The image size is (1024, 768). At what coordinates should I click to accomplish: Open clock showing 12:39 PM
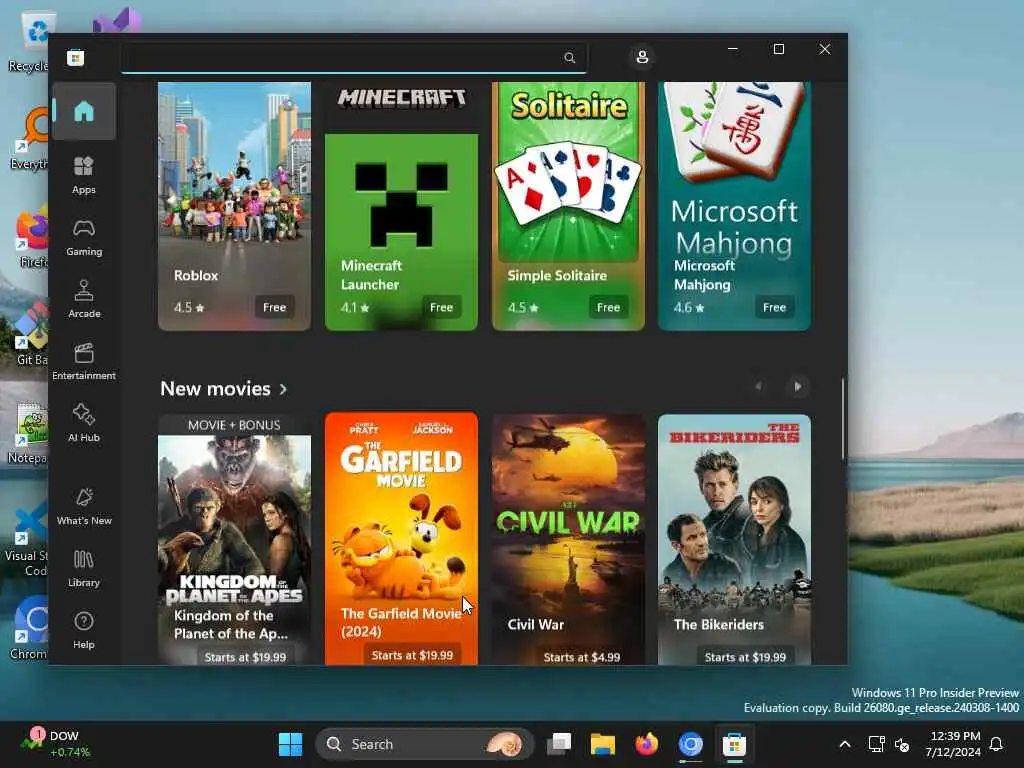click(953, 744)
